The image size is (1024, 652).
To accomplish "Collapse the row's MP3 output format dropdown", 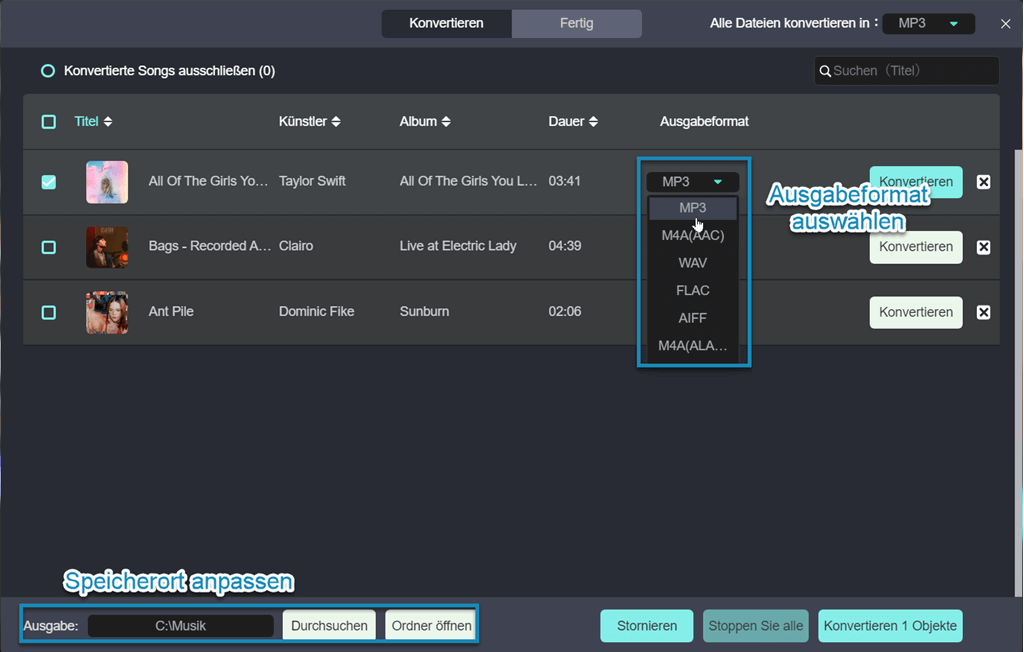I will (692, 182).
